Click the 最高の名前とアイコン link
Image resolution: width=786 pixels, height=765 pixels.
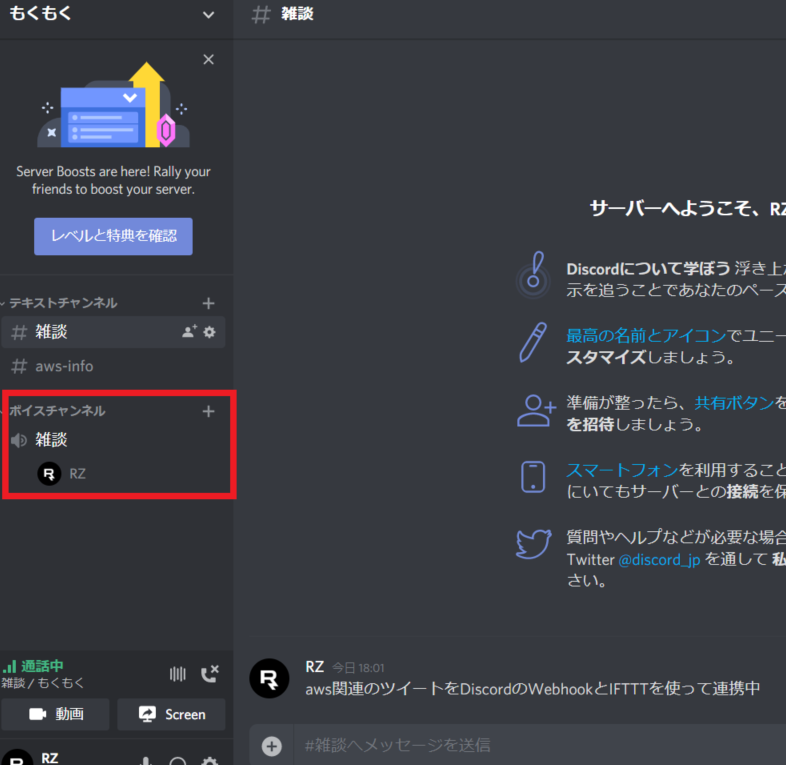point(646,335)
